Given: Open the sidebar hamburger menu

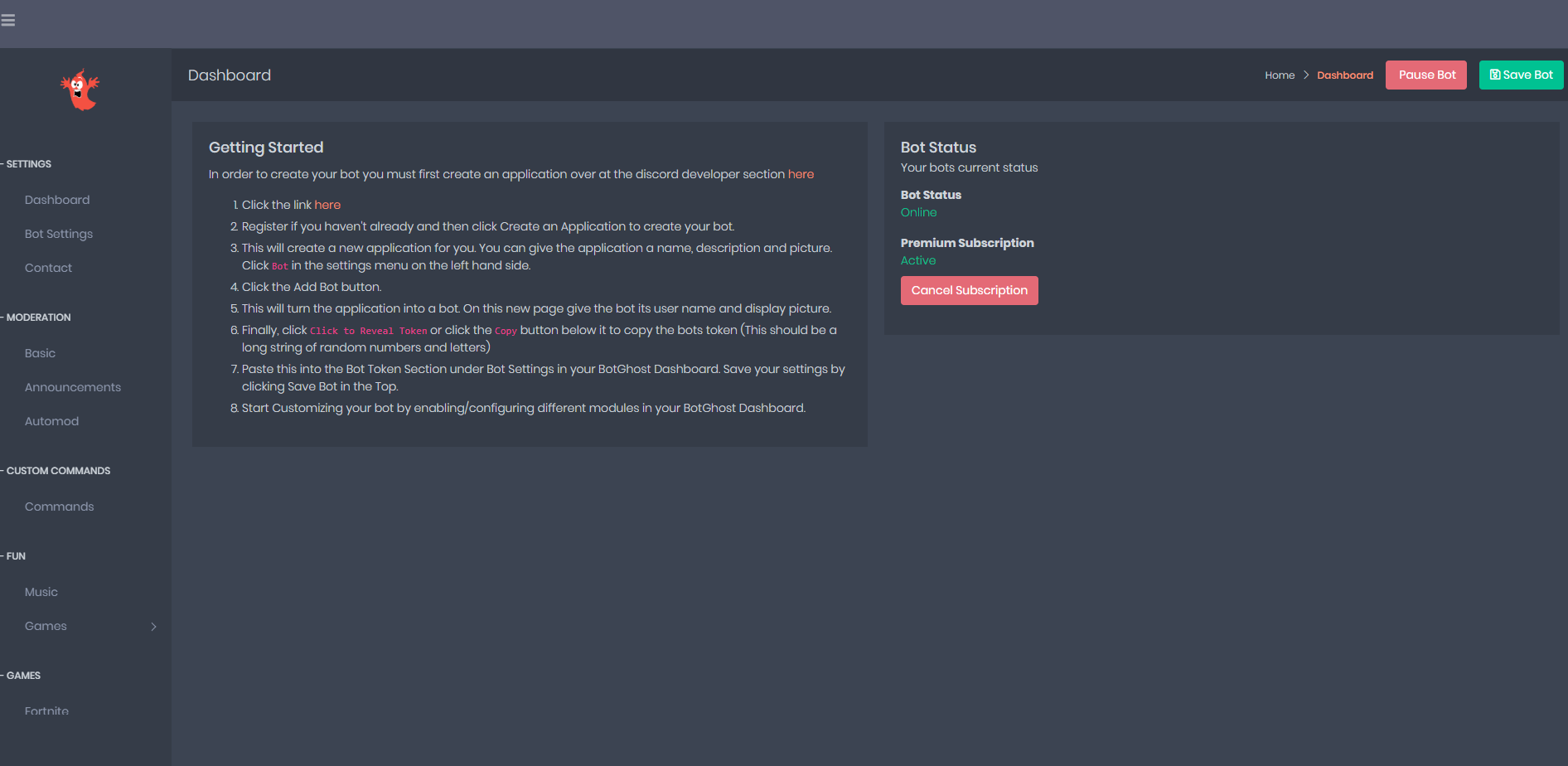Looking at the screenshot, I should [x=8, y=20].
